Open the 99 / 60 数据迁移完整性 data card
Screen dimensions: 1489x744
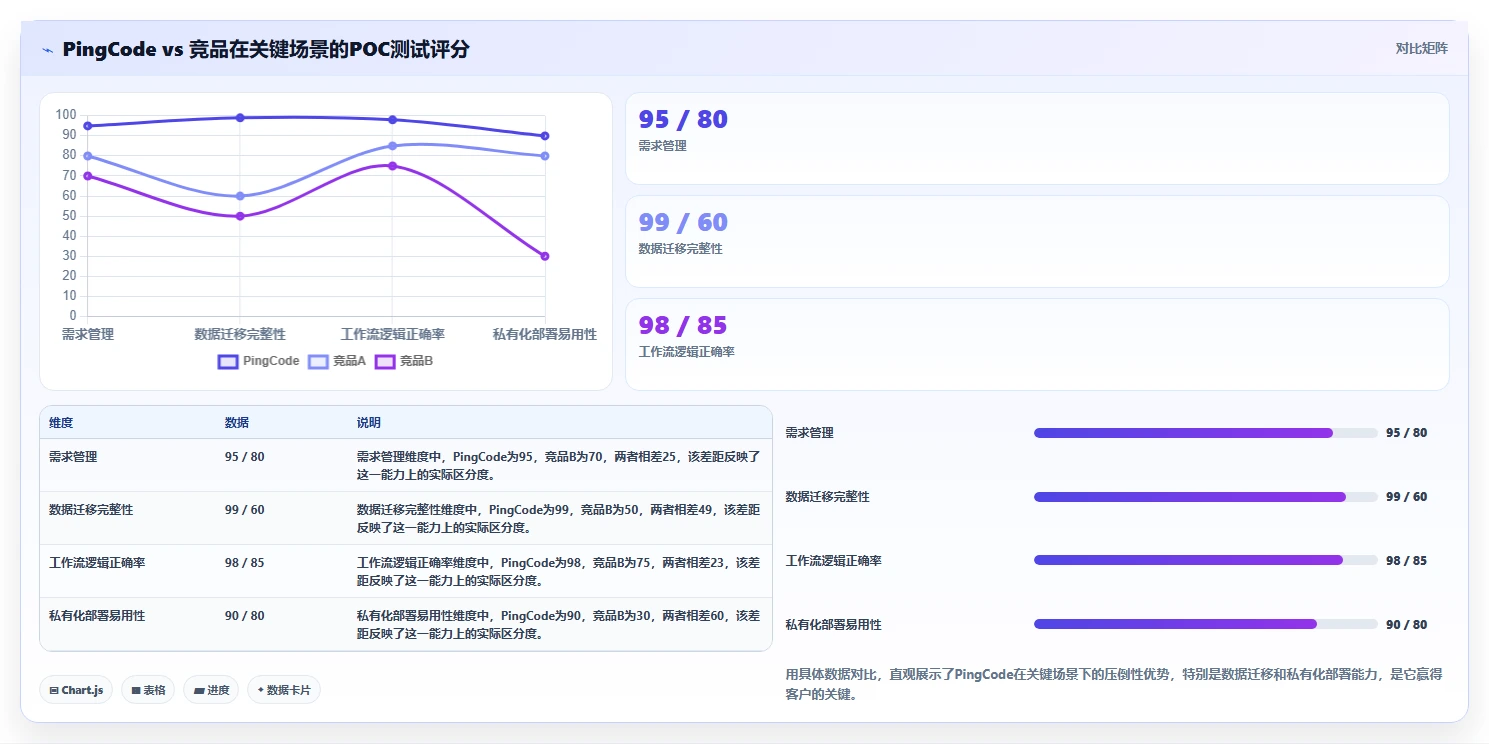pyautogui.click(x=1037, y=242)
